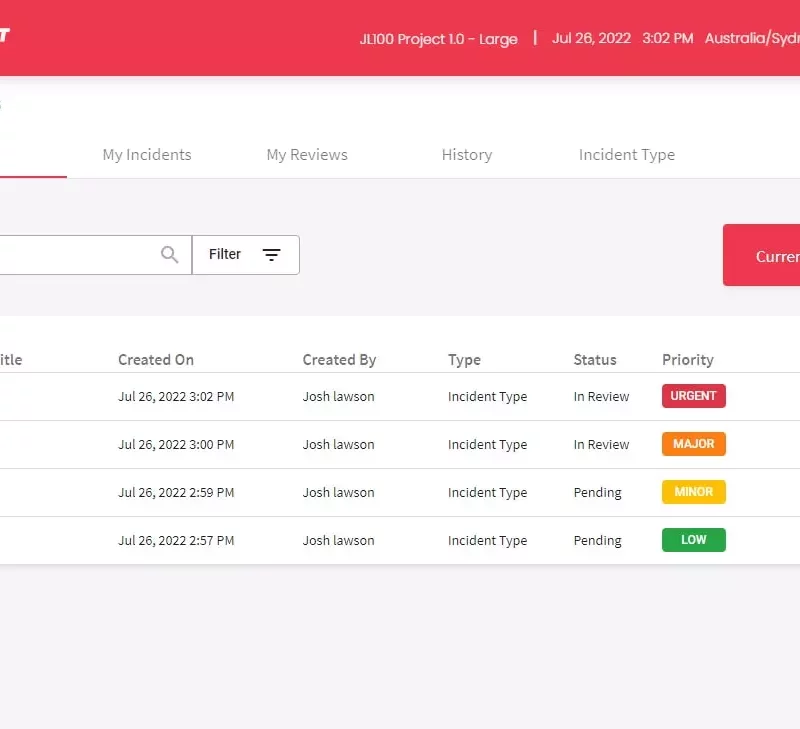Image resolution: width=800 pixels, height=729 pixels.
Task: Click Josh lawson in the 2:57 PM row
Action: (338, 540)
